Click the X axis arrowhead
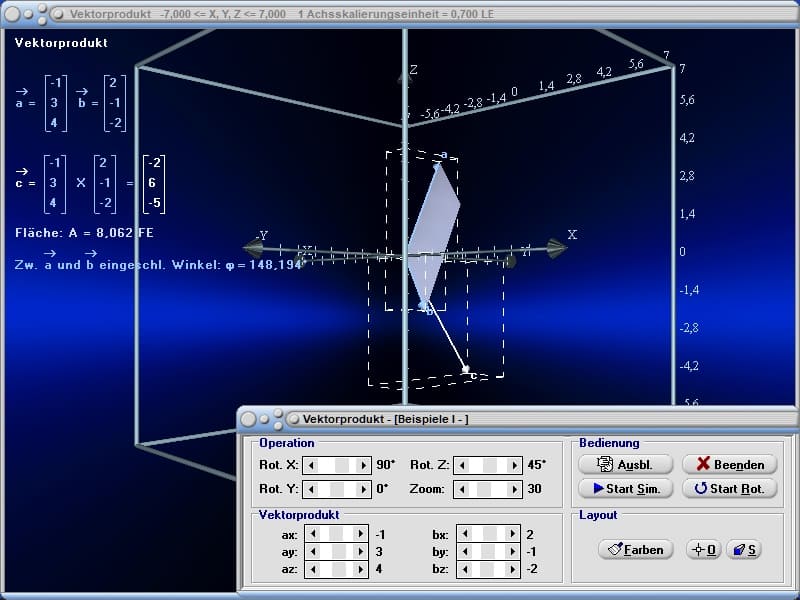The image size is (800, 600). [x=557, y=248]
